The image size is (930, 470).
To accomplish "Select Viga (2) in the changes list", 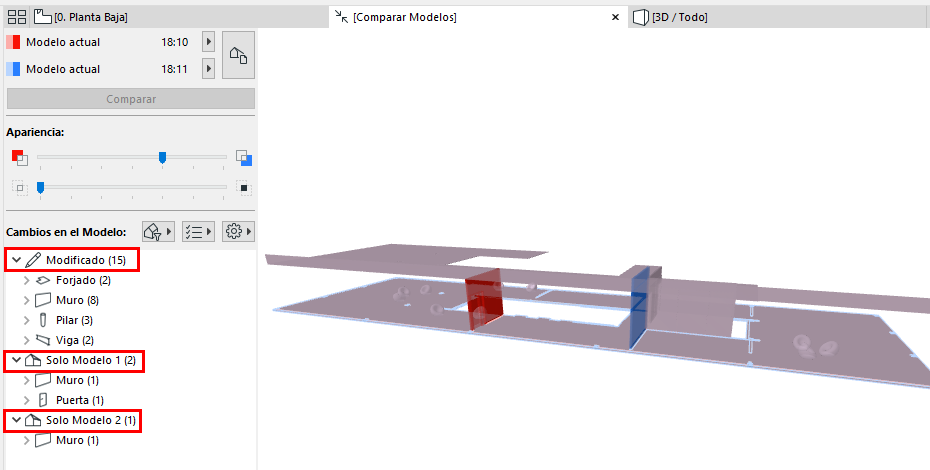I will coord(75,340).
